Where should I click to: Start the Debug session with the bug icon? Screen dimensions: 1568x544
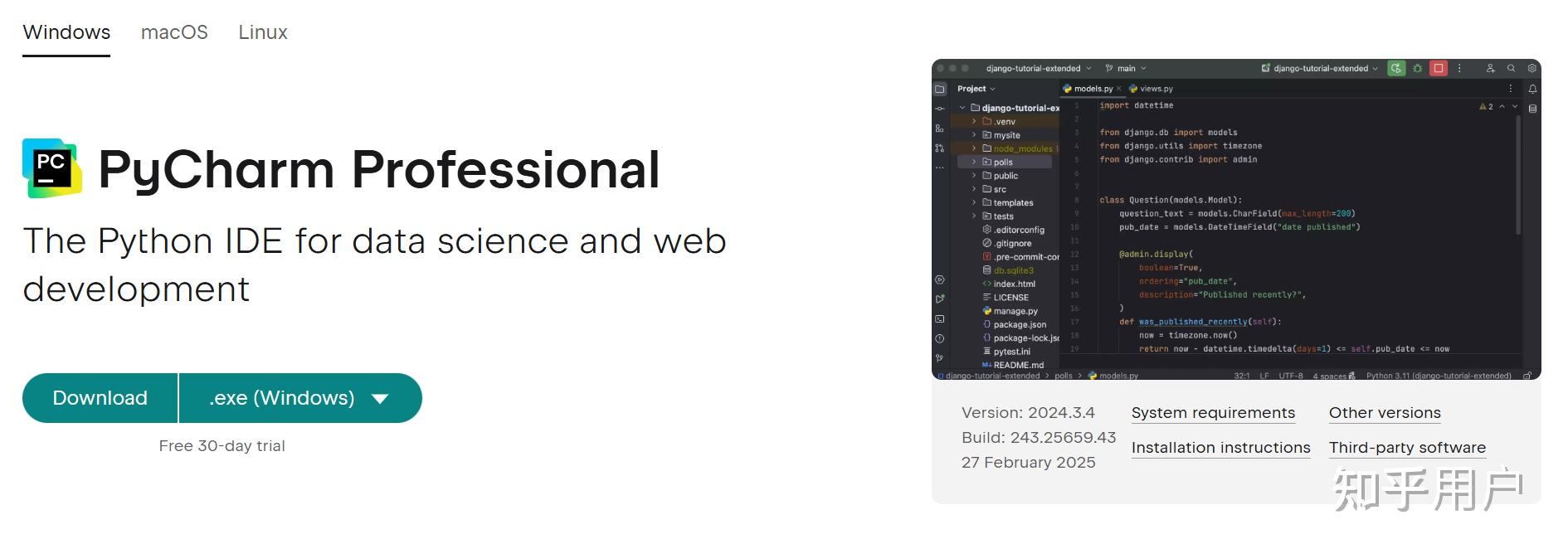(x=1418, y=69)
